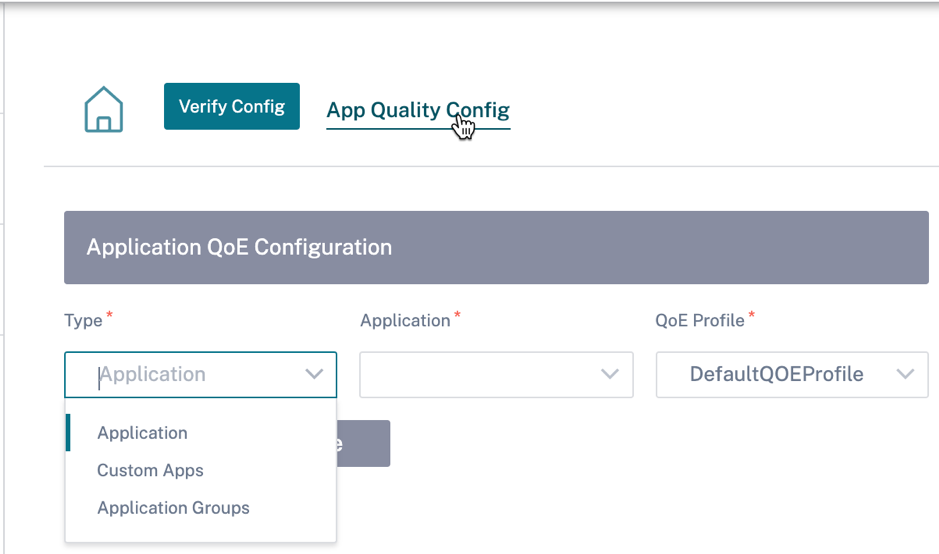This screenshot has width=939, height=554.
Task: Open the empty Application dropdown
Action: [x=496, y=374]
